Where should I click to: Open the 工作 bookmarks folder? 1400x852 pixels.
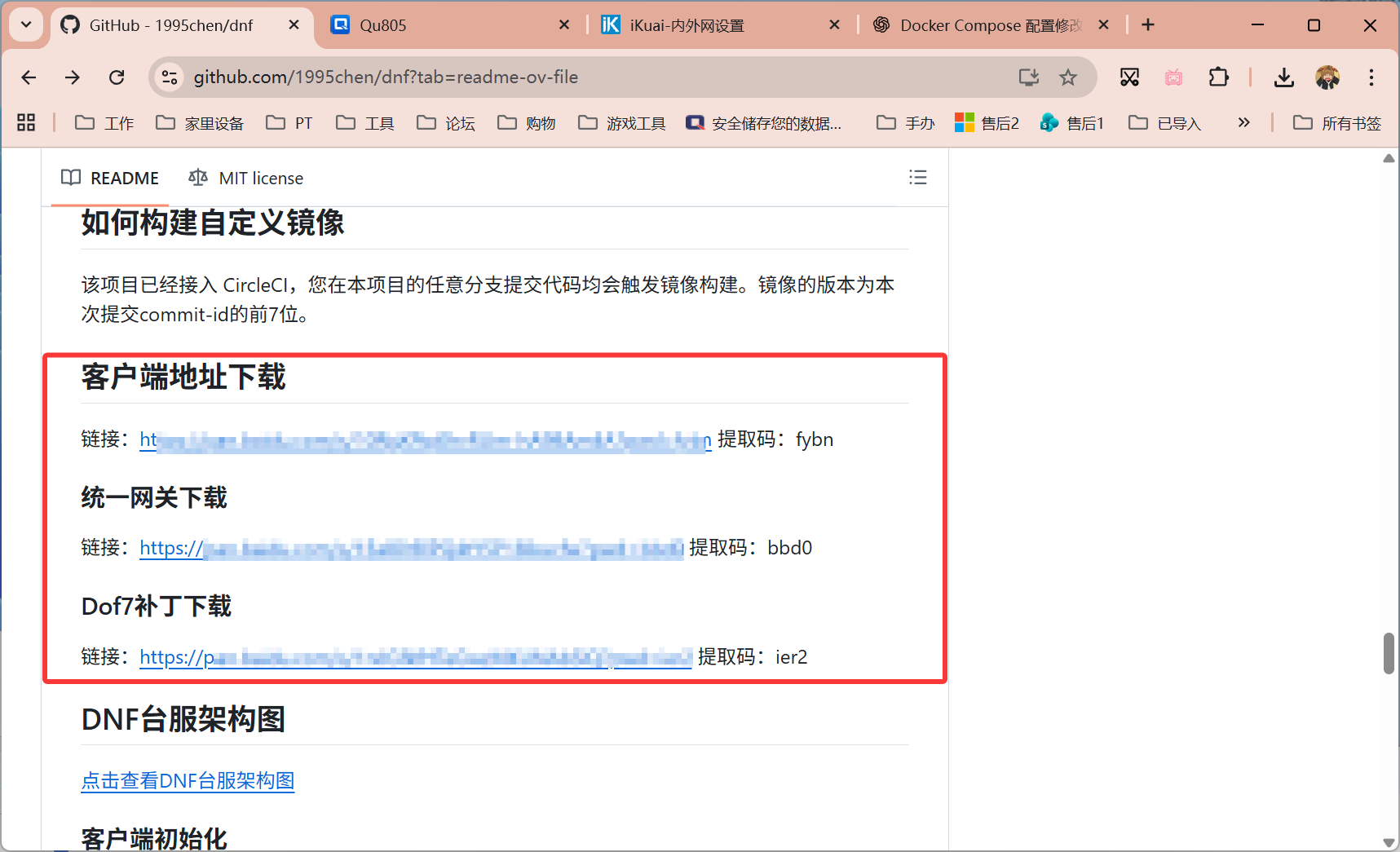pyautogui.click(x=104, y=122)
